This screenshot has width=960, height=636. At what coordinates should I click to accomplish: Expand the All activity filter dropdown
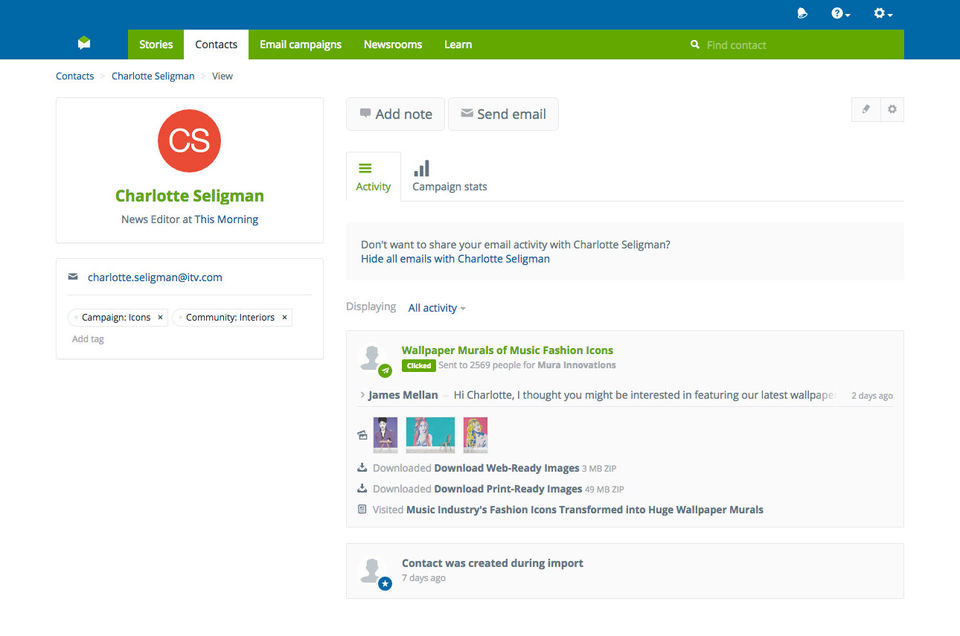click(437, 308)
